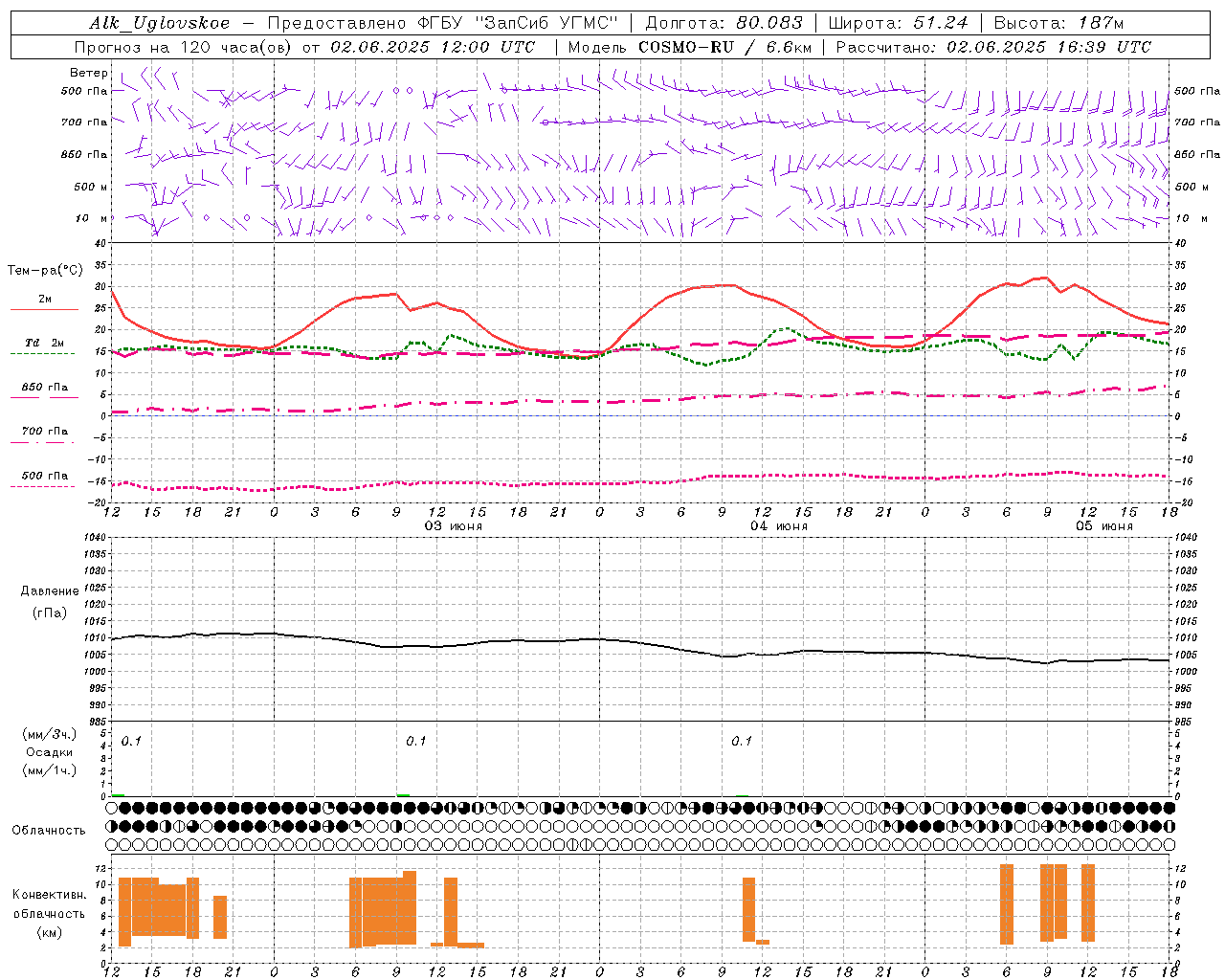Click the left 10 м wind level label
This screenshot has width=1225, height=980.
click(92, 218)
